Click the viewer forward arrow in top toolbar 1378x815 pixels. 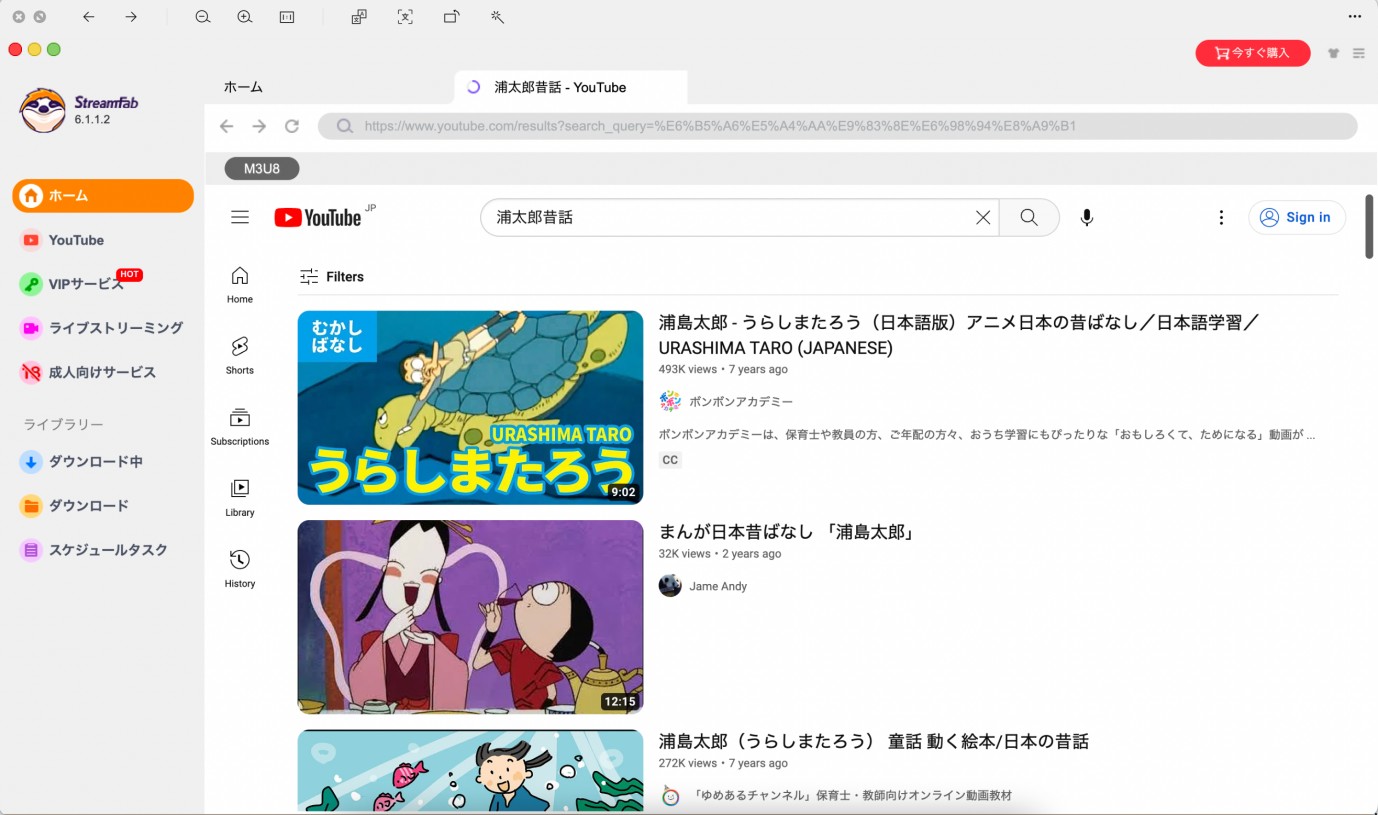tap(131, 17)
